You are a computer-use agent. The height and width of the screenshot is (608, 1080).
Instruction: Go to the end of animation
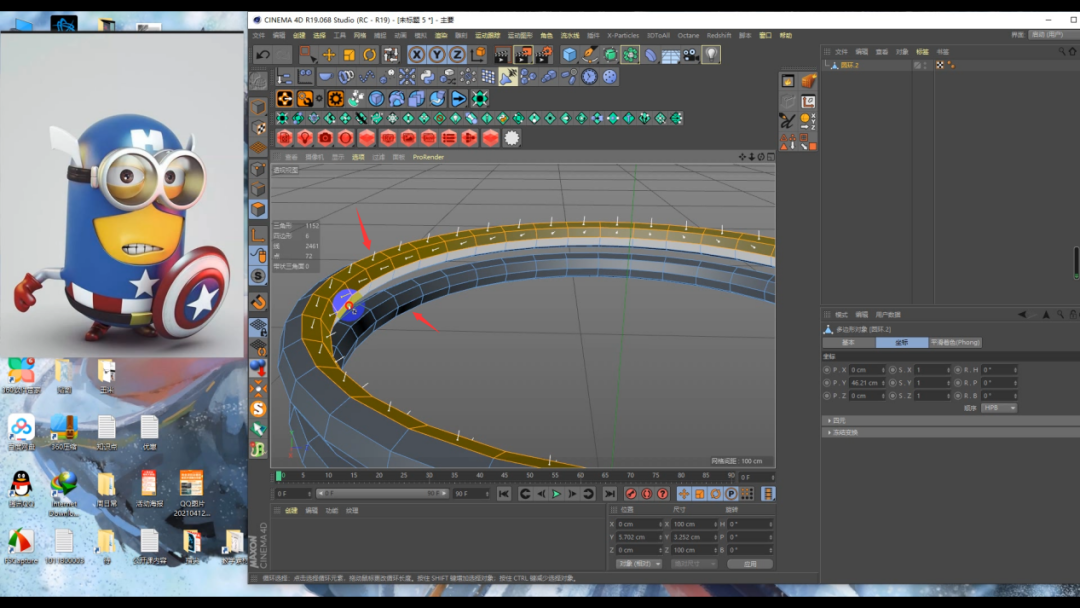[610, 494]
